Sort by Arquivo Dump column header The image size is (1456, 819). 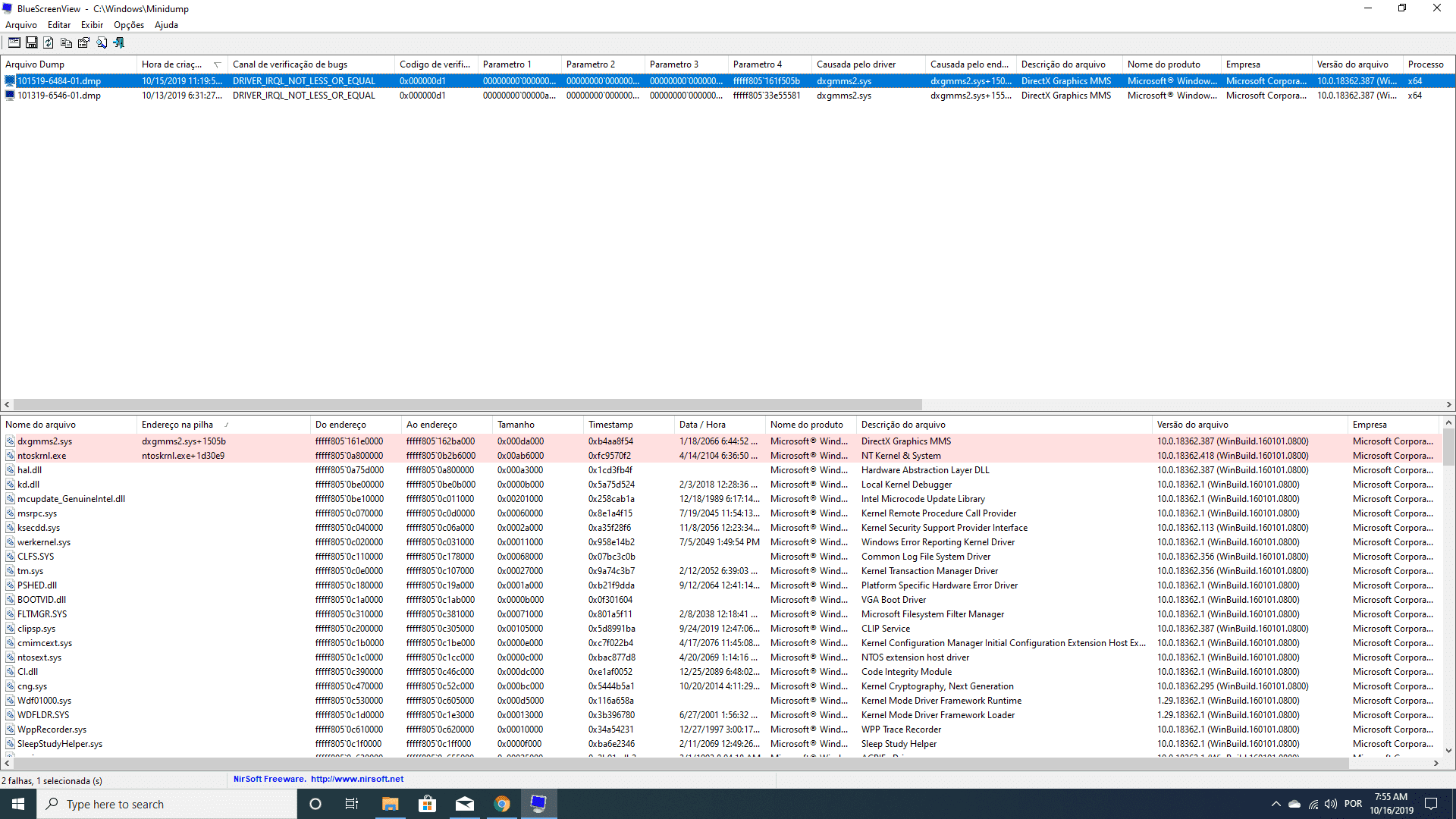pos(69,64)
